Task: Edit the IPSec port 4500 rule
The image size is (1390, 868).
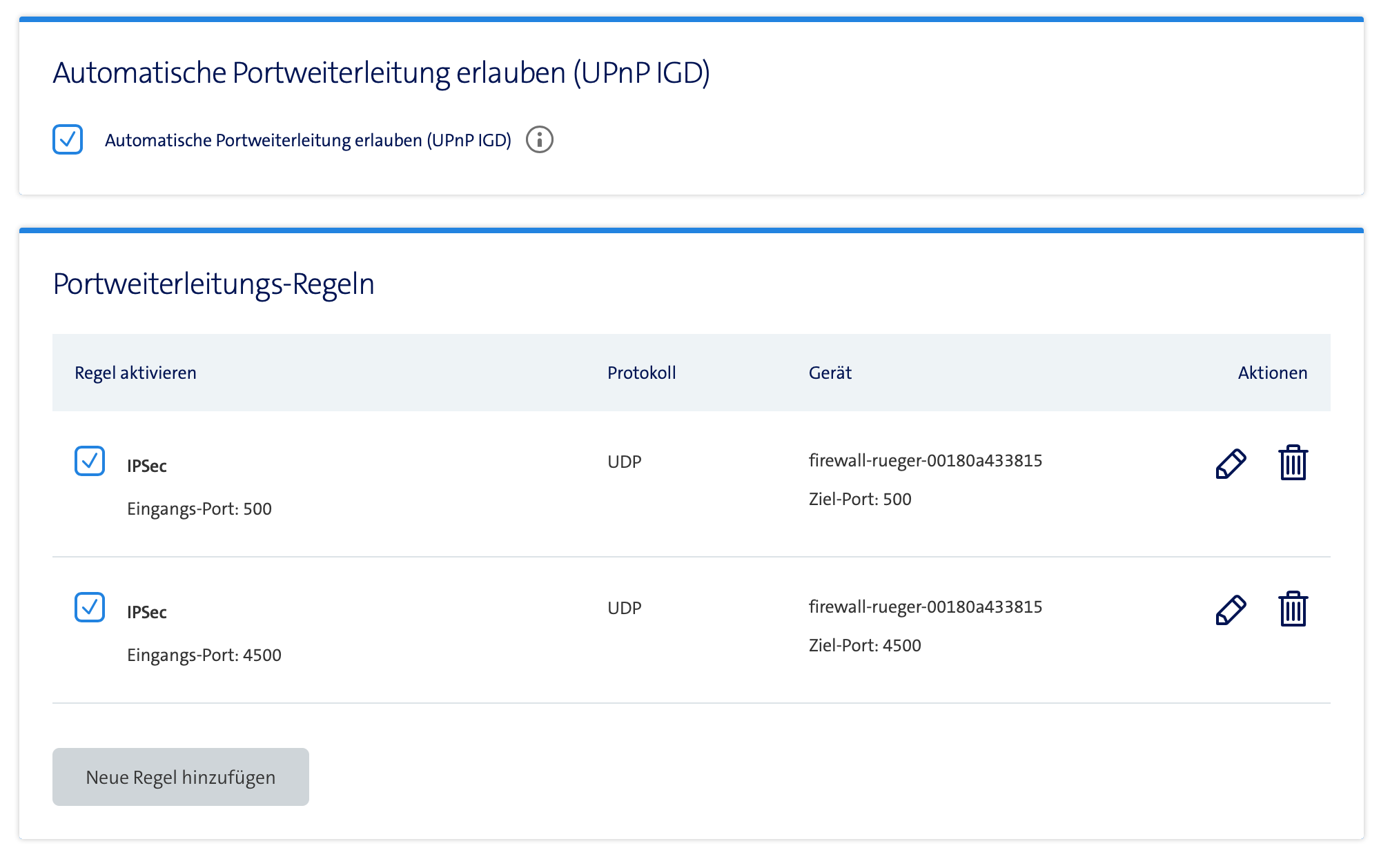Action: pos(1231,610)
